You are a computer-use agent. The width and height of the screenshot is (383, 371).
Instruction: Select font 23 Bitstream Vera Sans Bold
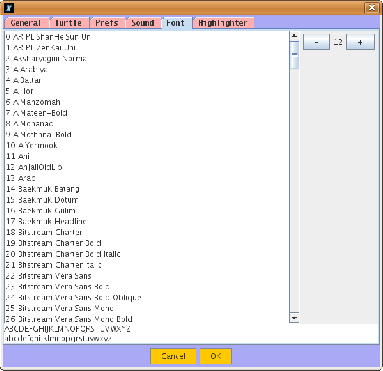coord(147,286)
